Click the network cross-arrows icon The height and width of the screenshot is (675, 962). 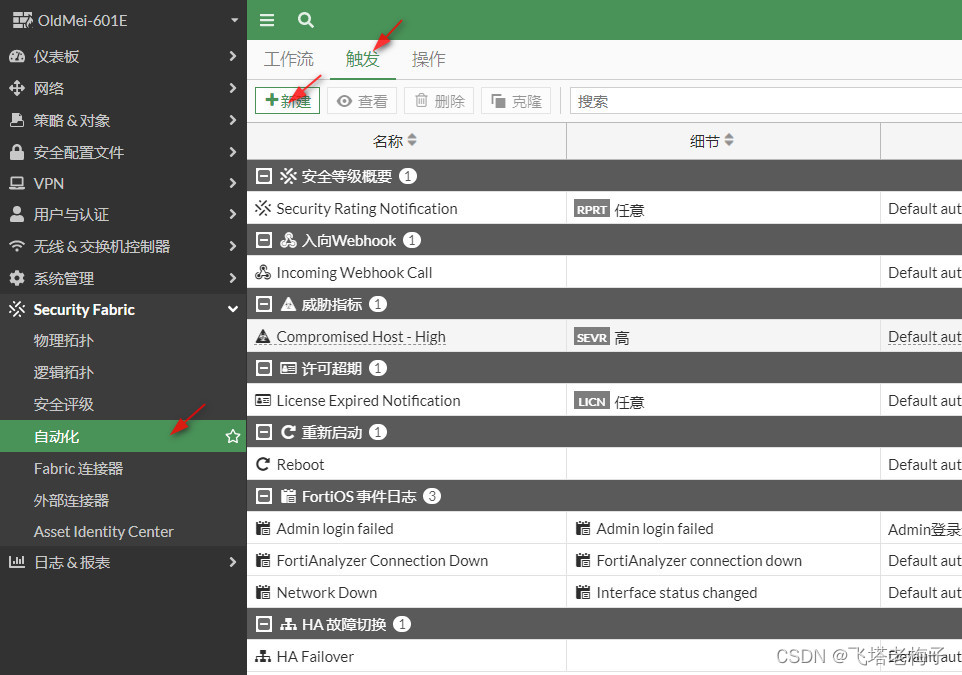pyautogui.click(x=17, y=88)
